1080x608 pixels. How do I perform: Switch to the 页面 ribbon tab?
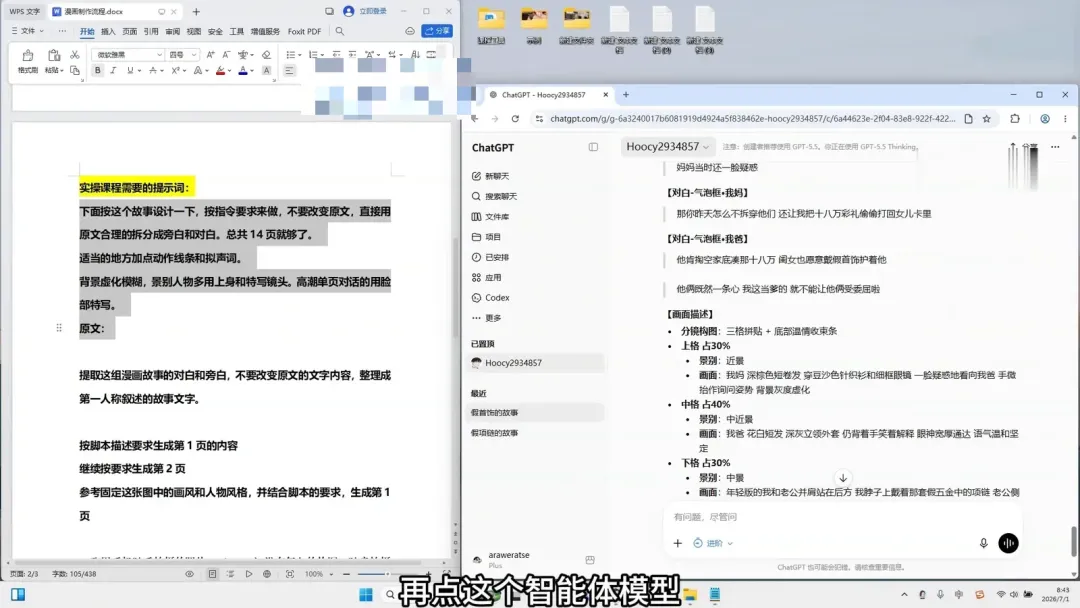(x=129, y=32)
